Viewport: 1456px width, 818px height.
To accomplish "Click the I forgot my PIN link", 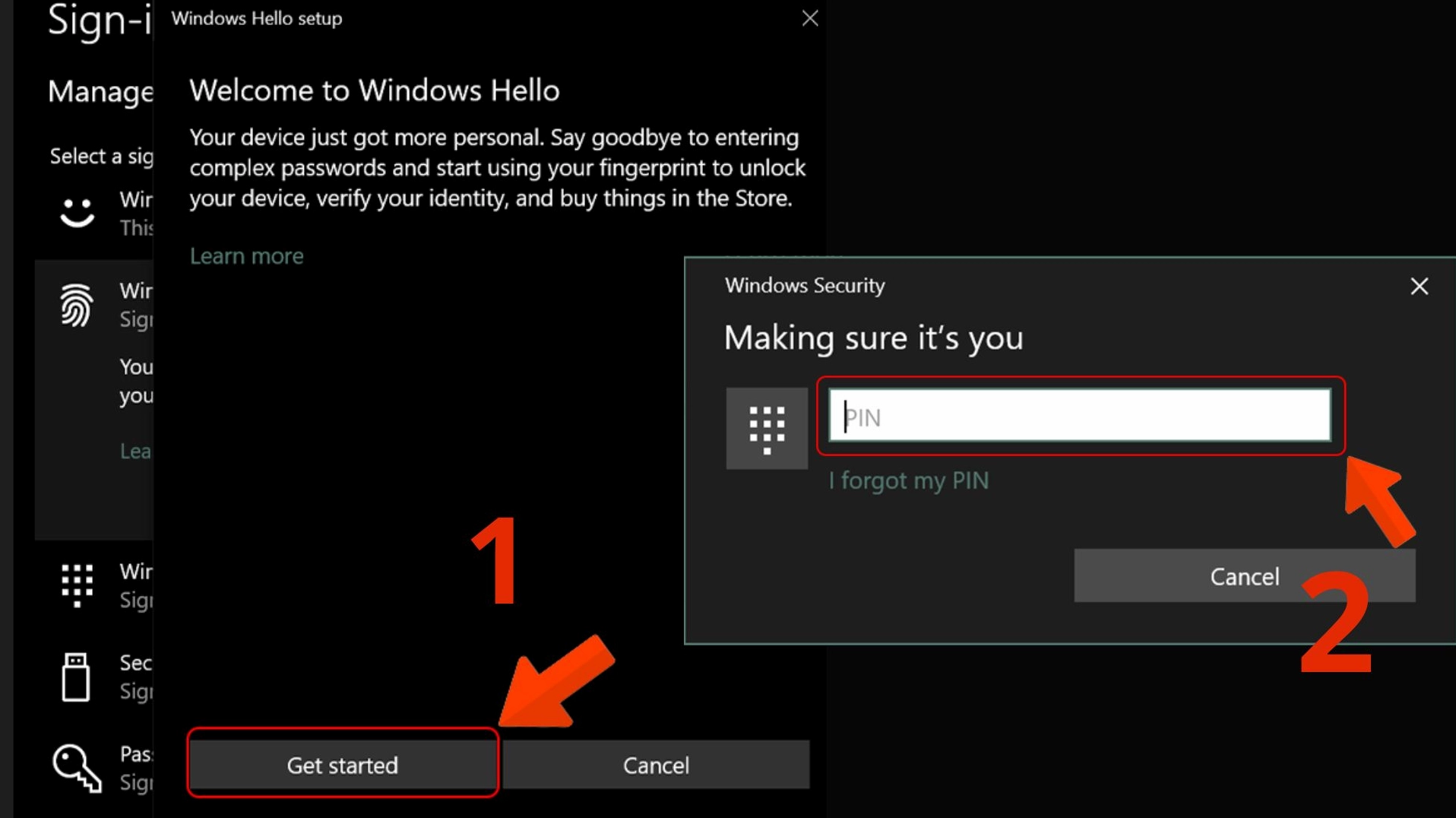I will pyautogui.click(x=908, y=480).
